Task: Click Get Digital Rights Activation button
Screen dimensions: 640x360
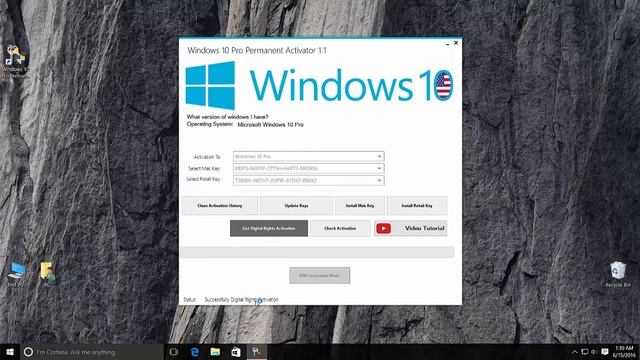Action: (269, 229)
